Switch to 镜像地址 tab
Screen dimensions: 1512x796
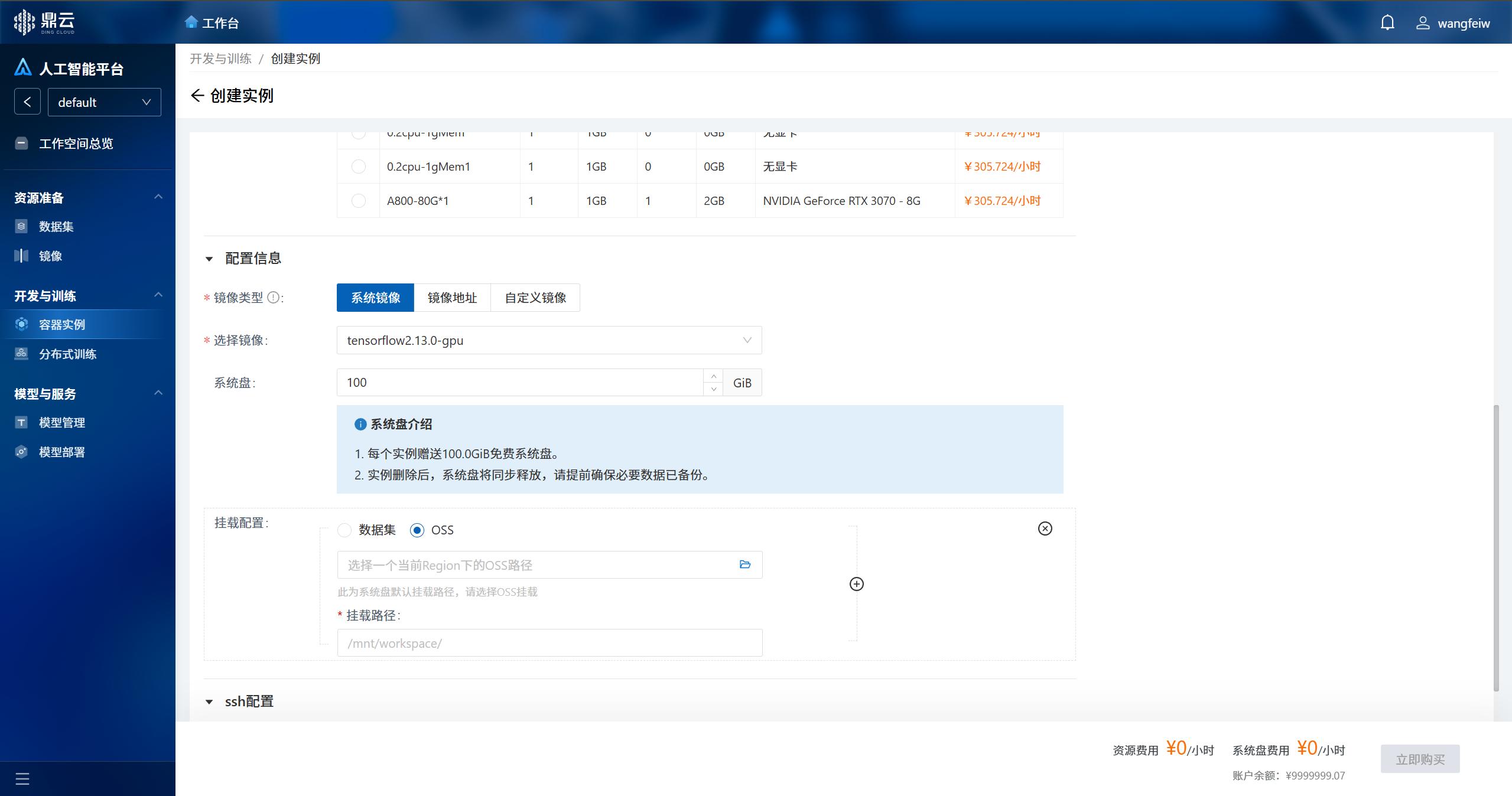point(452,298)
